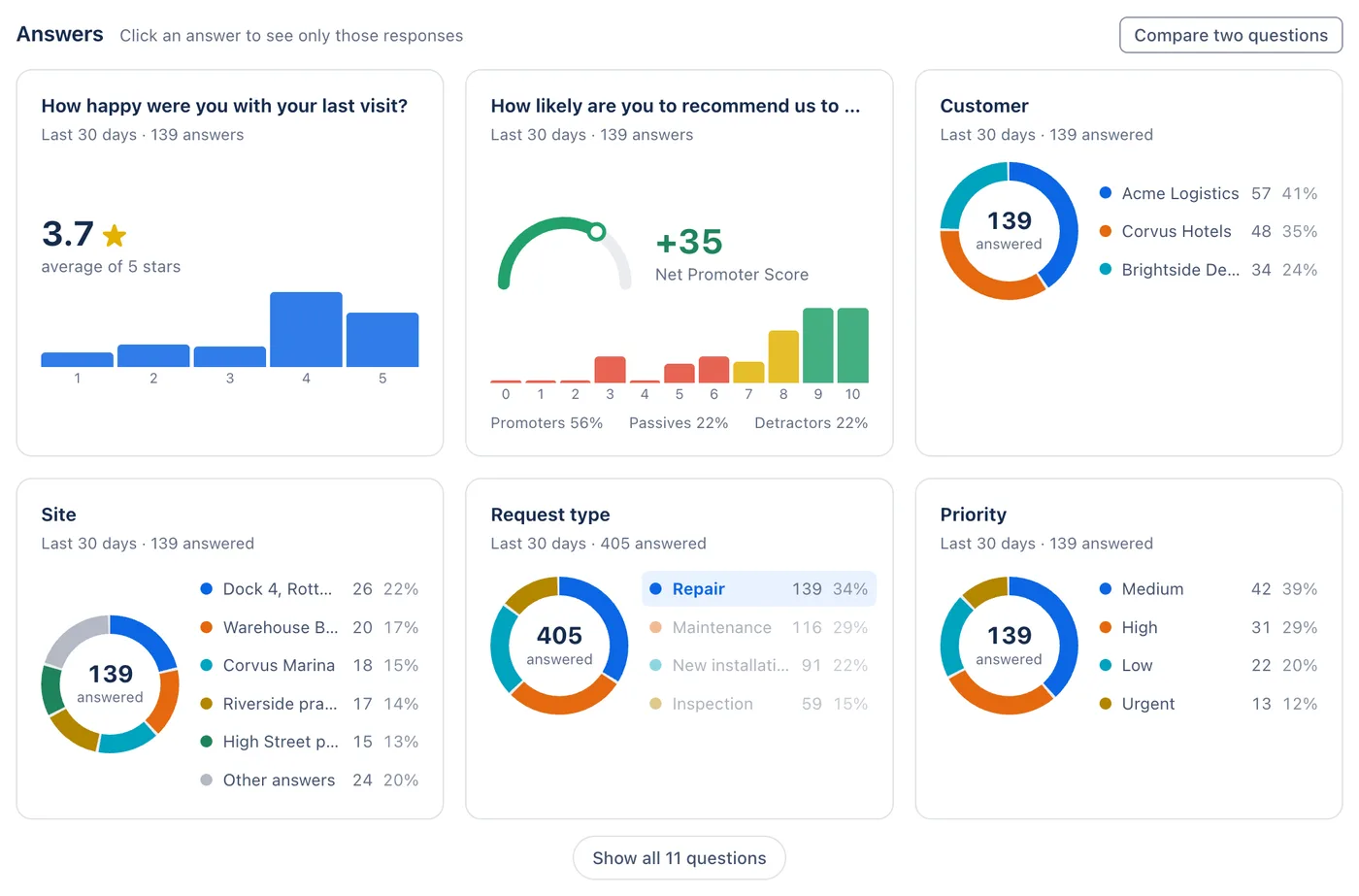Pick the Inspection answer row
The image size is (1359, 896).
click(x=759, y=704)
